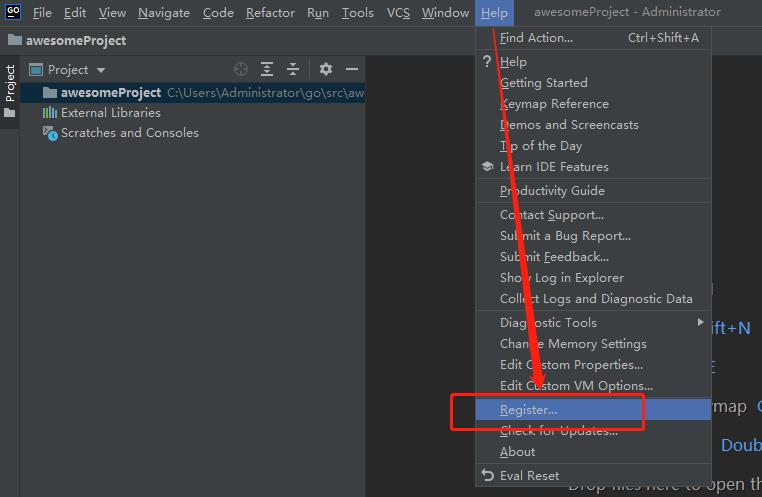Click the locate opened file crosshair icon

point(241,69)
